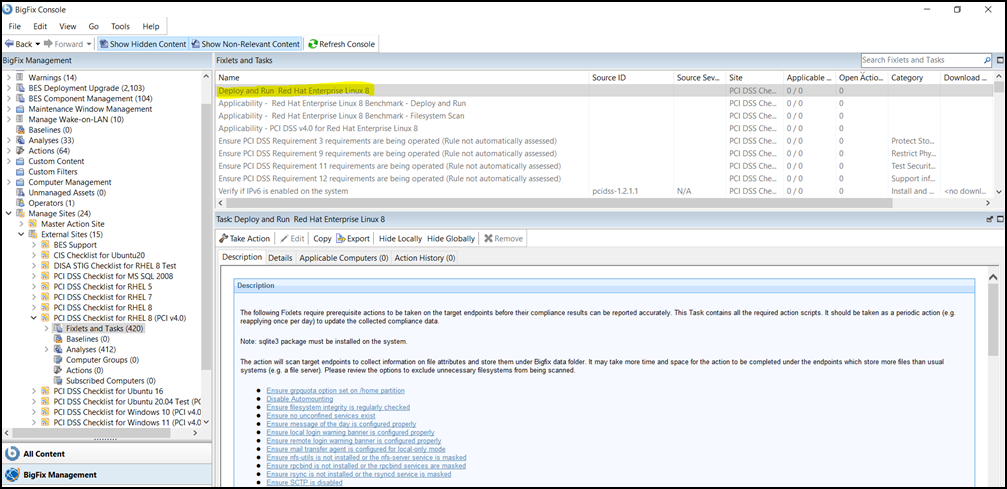Viewport: 1007px width, 489px height.
Task: Click the Actions (64) icon
Action: [21, 150]
